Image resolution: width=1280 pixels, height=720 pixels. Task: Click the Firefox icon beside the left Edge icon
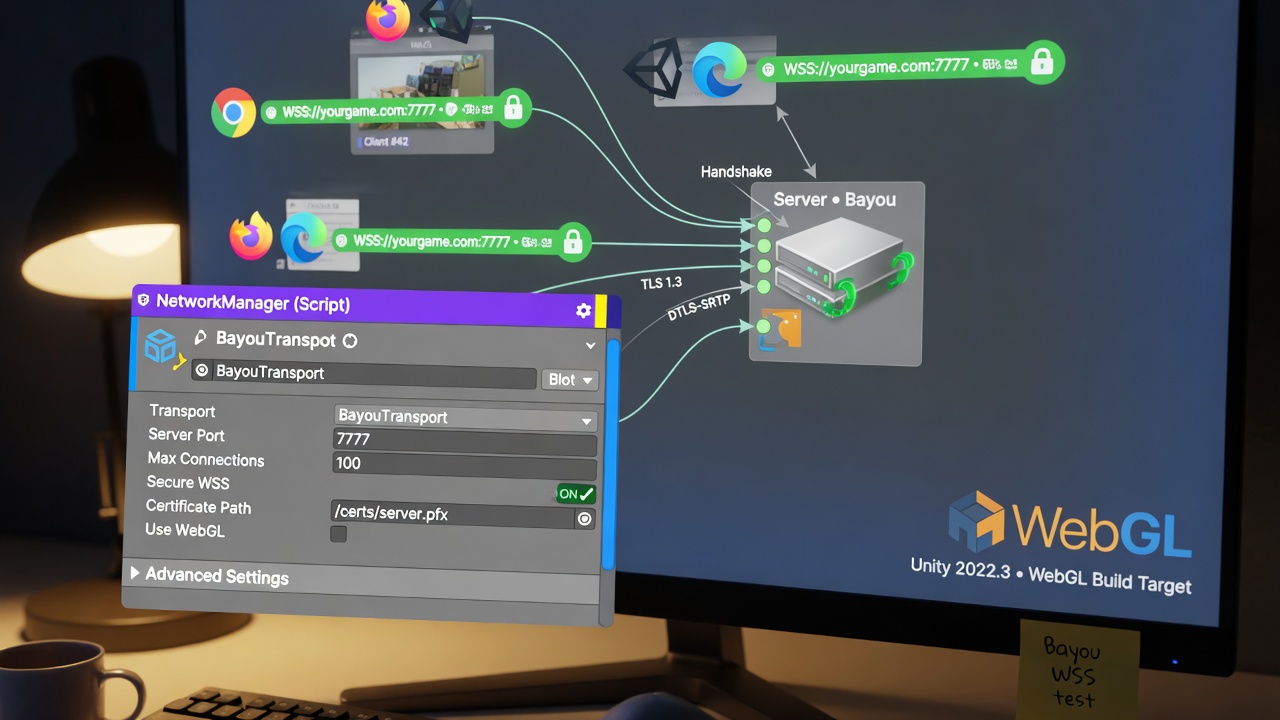(251, 237)
